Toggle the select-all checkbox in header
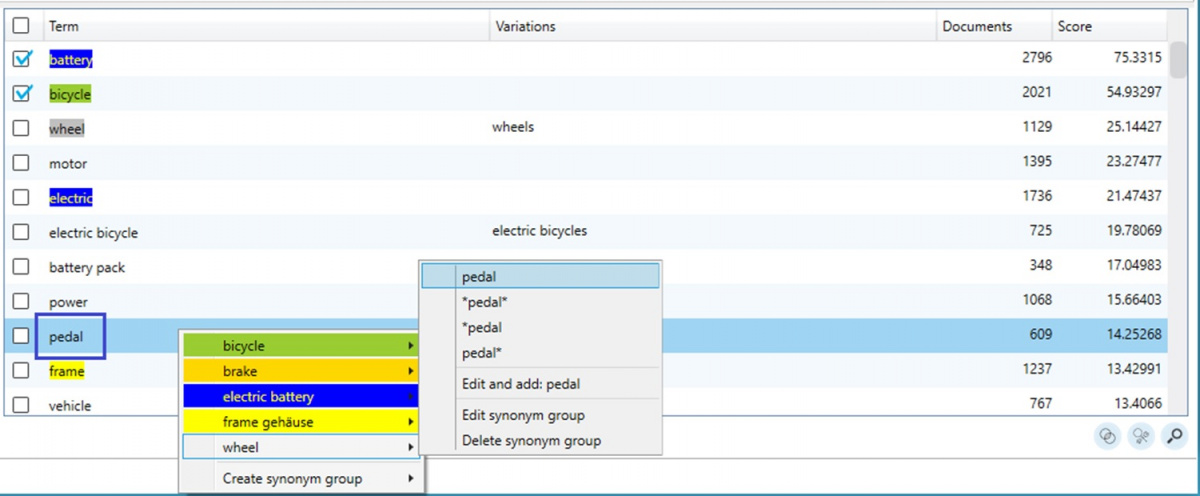The width and height of the screenshot is (1200, 496). pos(21,26)
